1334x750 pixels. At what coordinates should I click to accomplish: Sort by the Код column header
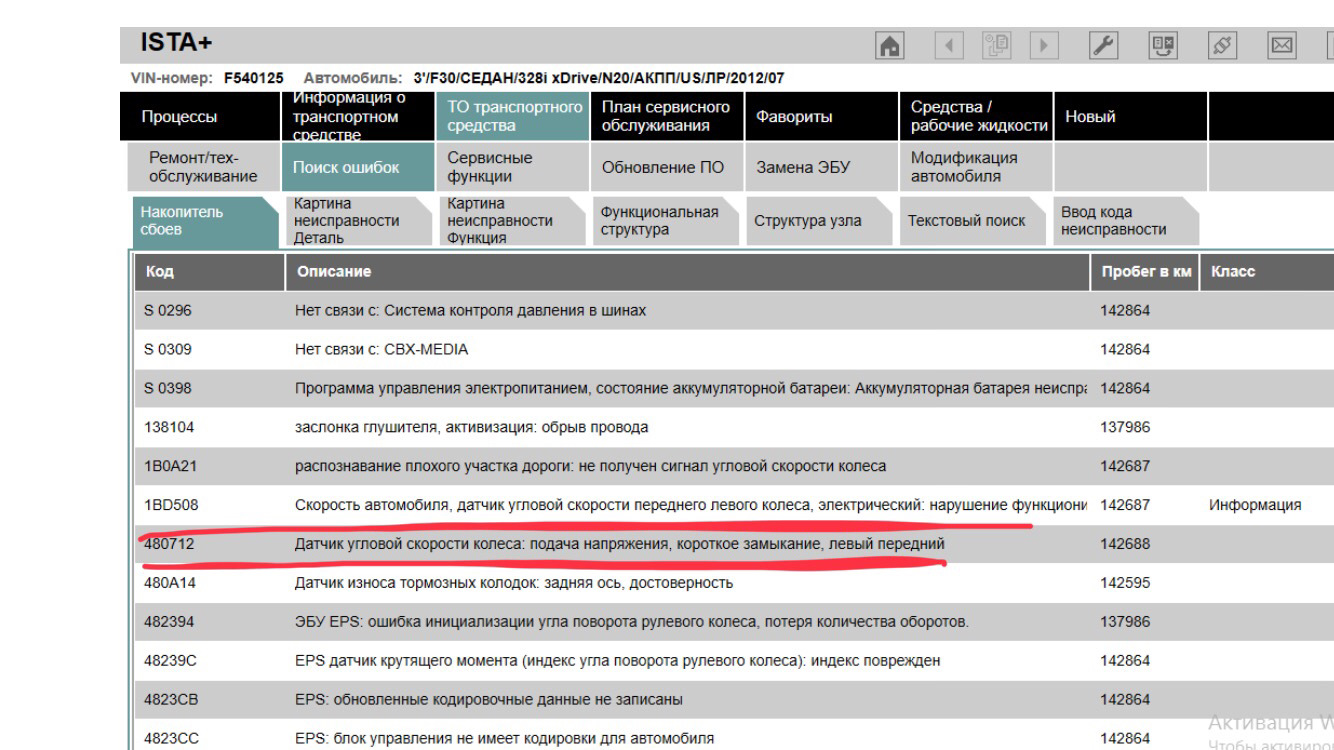(210, 271)
